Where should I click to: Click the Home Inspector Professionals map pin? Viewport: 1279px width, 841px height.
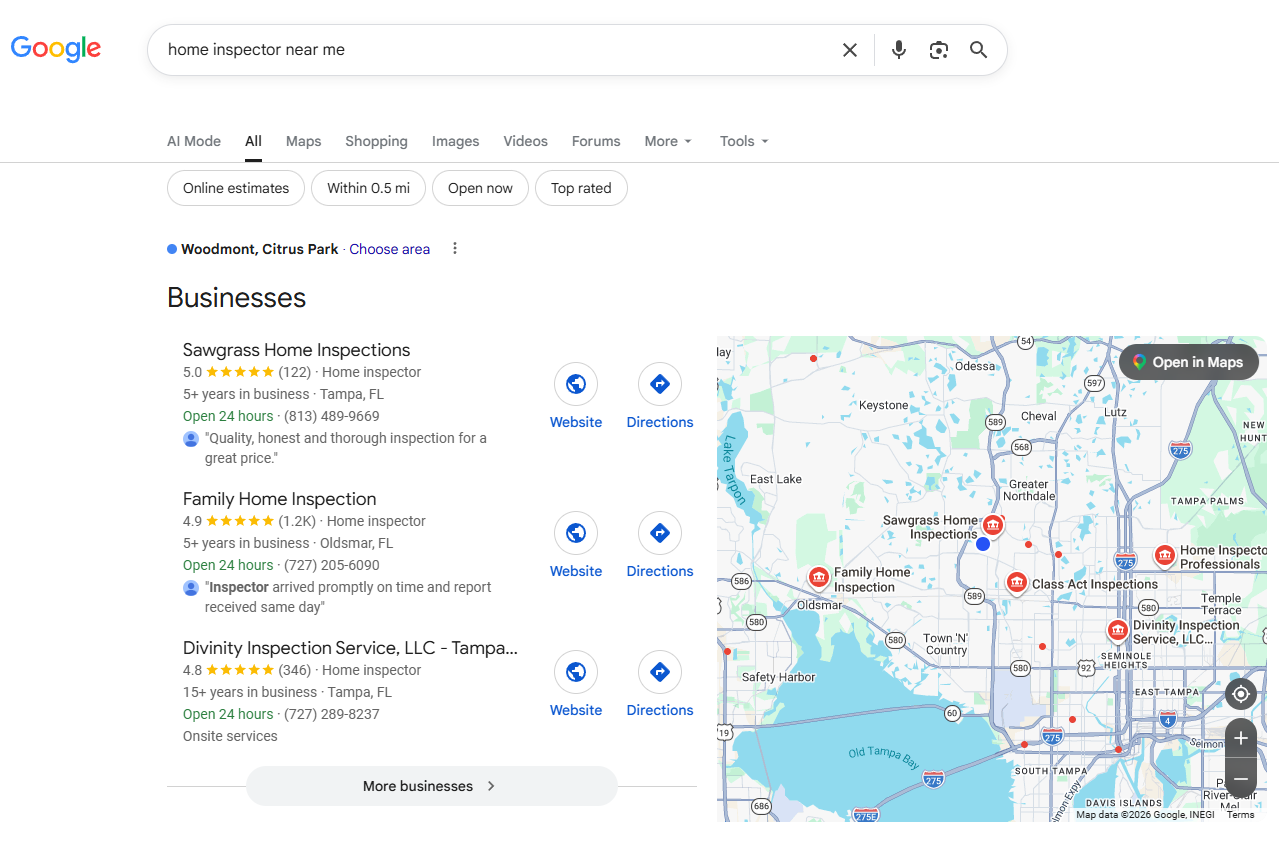point(1165,555)
